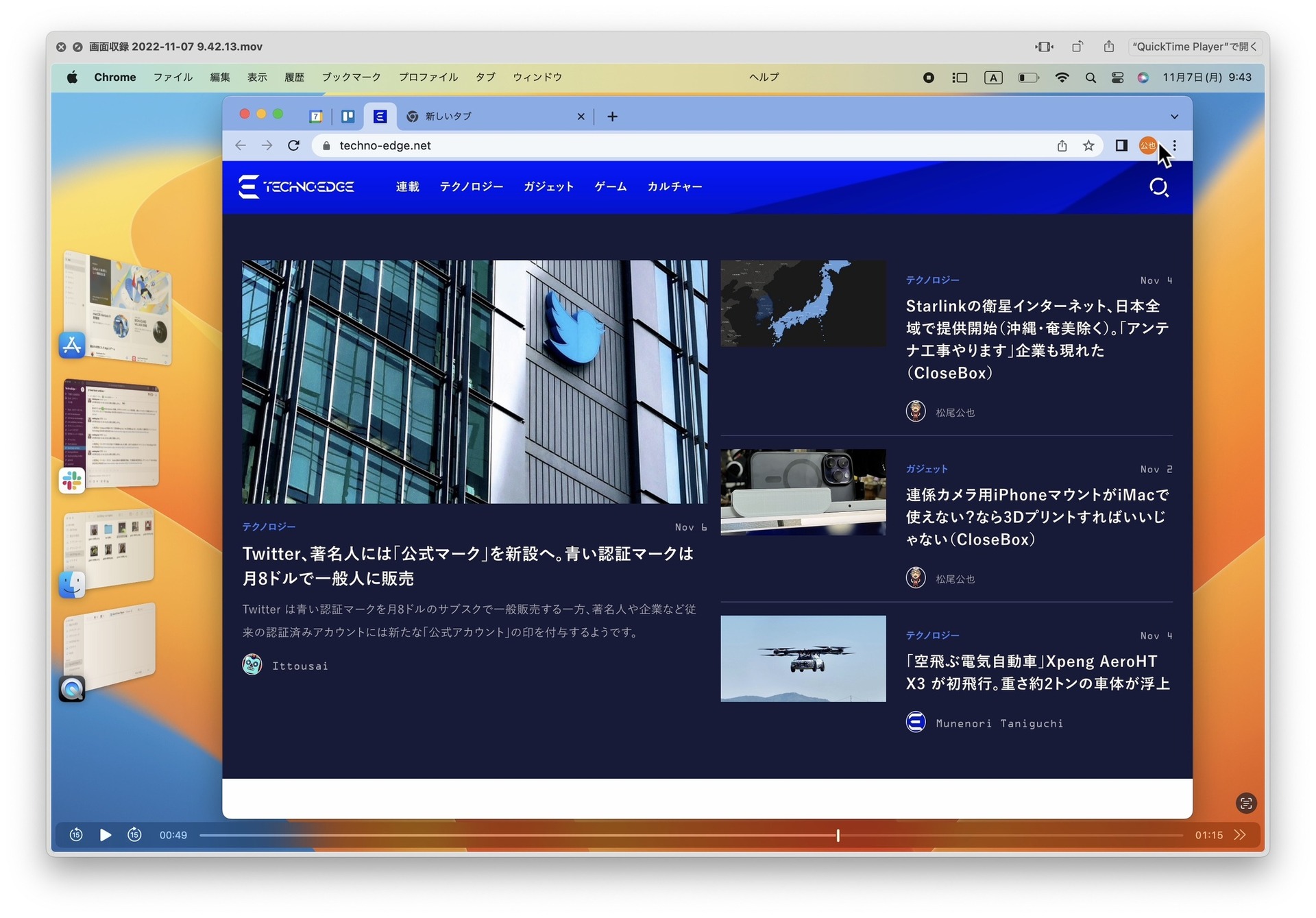Click the screen recording status icon
This screenshot has height=918, width=1316.
coord(928,77)
